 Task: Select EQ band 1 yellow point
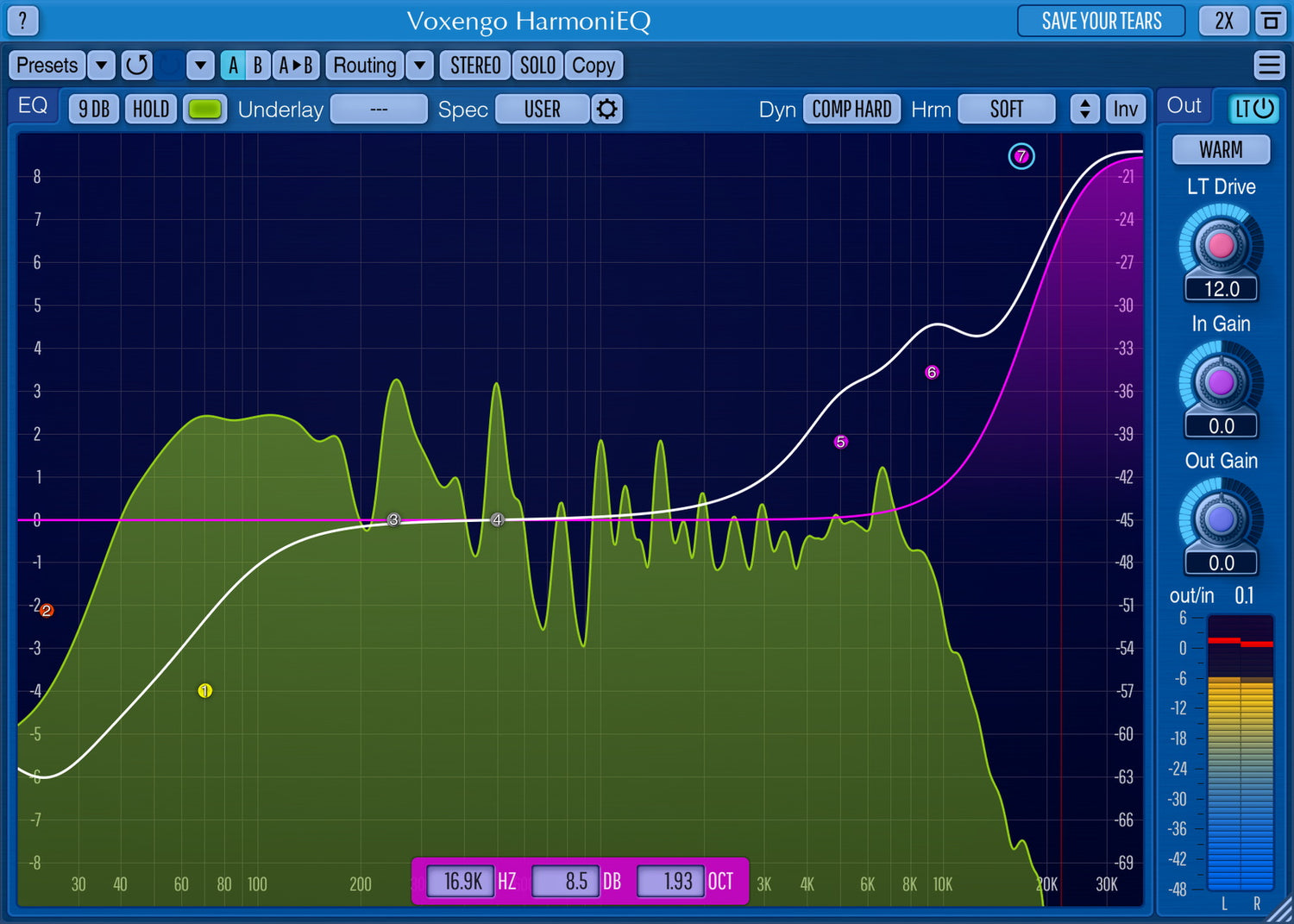[x=204, y=690]
